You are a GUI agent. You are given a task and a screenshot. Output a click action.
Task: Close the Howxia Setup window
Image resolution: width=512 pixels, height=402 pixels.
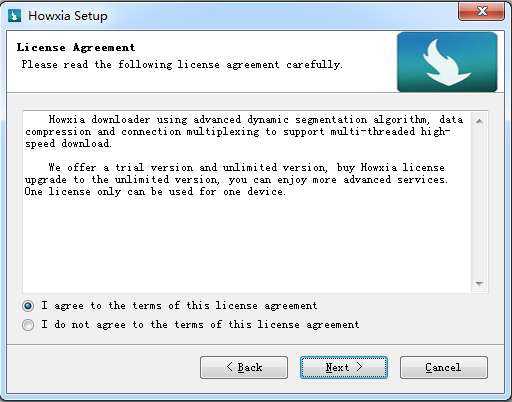point(481,11)
